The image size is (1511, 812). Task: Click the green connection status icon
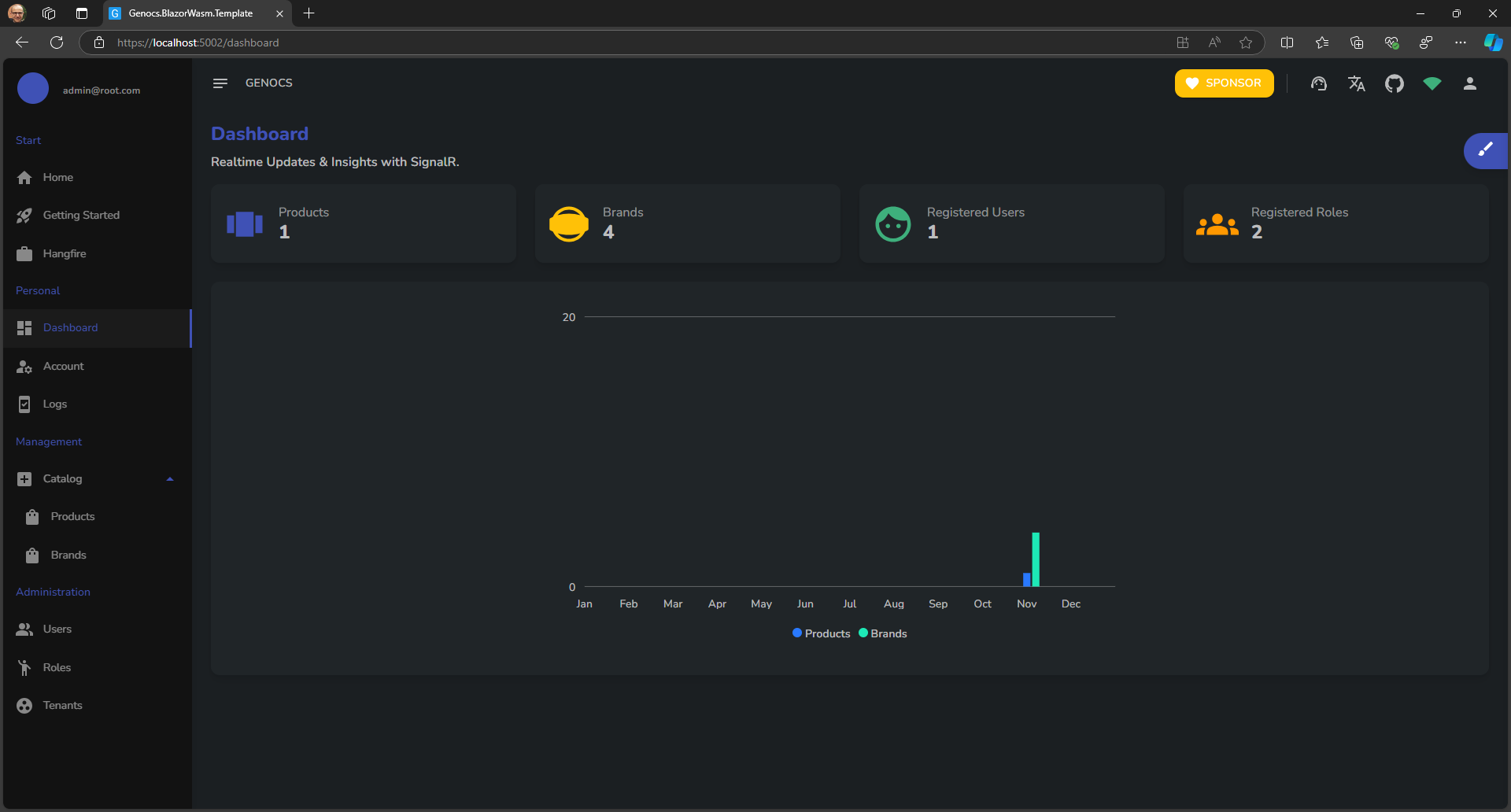pyautogui.click(x=1432, y=83)
